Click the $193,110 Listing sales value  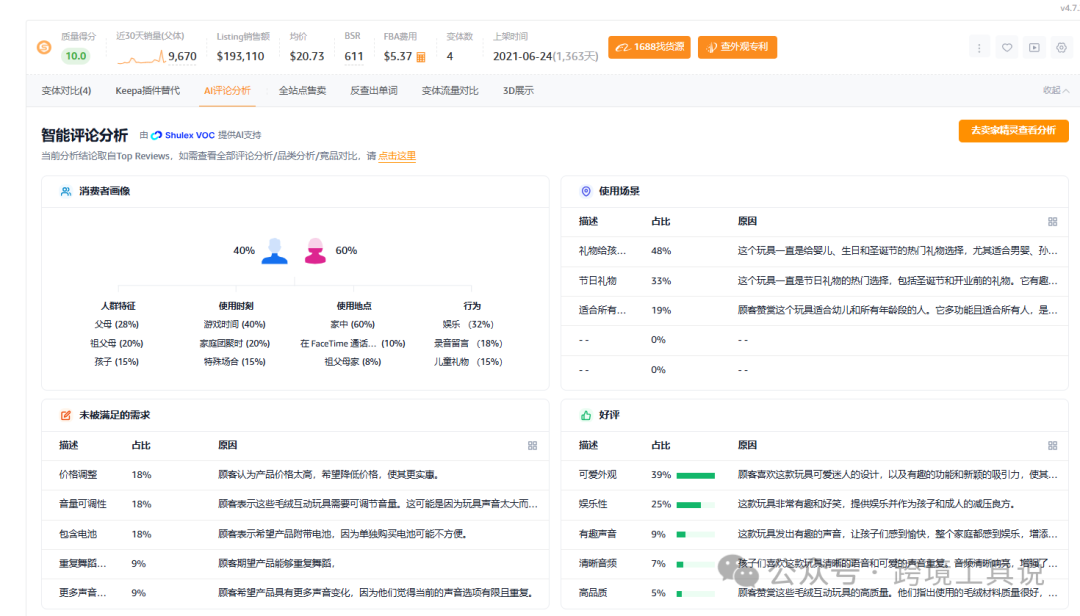240,57
